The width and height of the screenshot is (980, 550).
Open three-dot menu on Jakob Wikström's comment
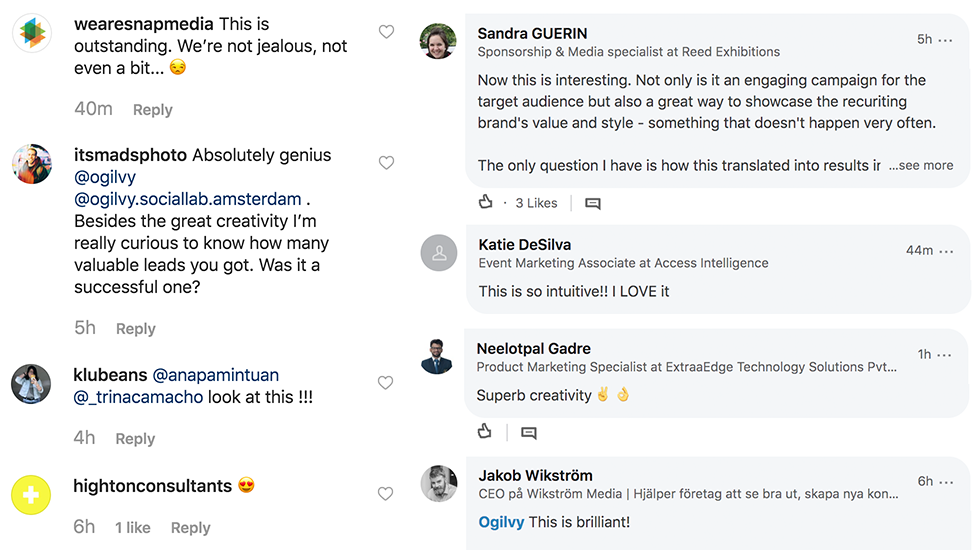(947, 482)
